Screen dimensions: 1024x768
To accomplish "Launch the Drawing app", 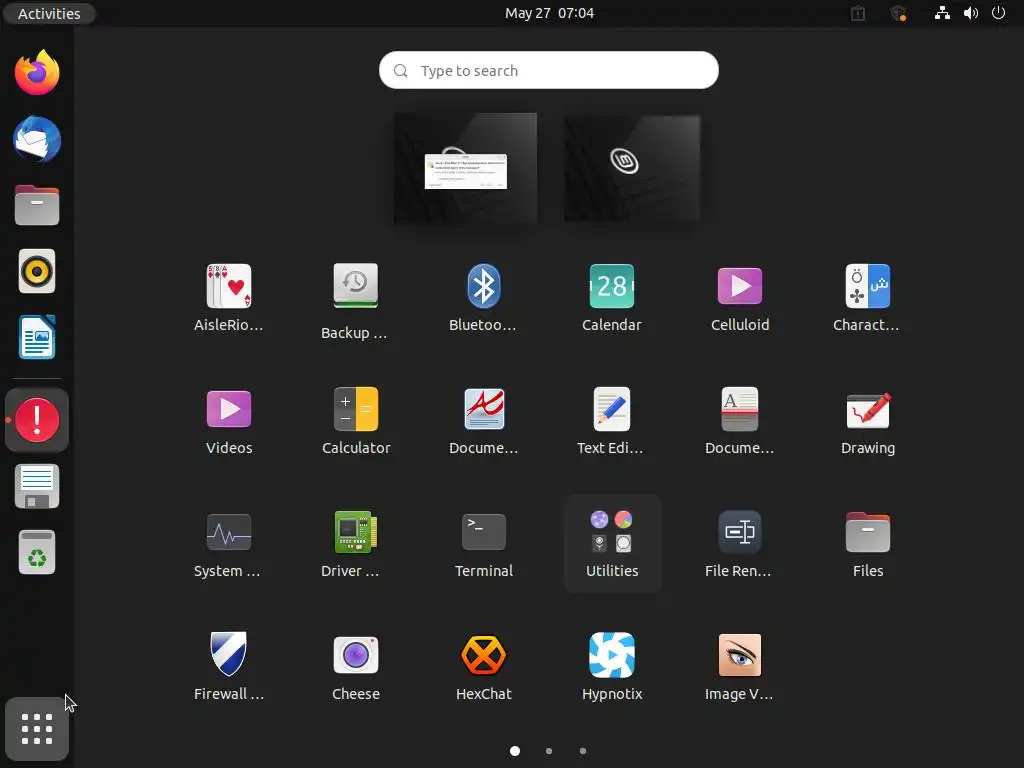I will tap(867, 421).
